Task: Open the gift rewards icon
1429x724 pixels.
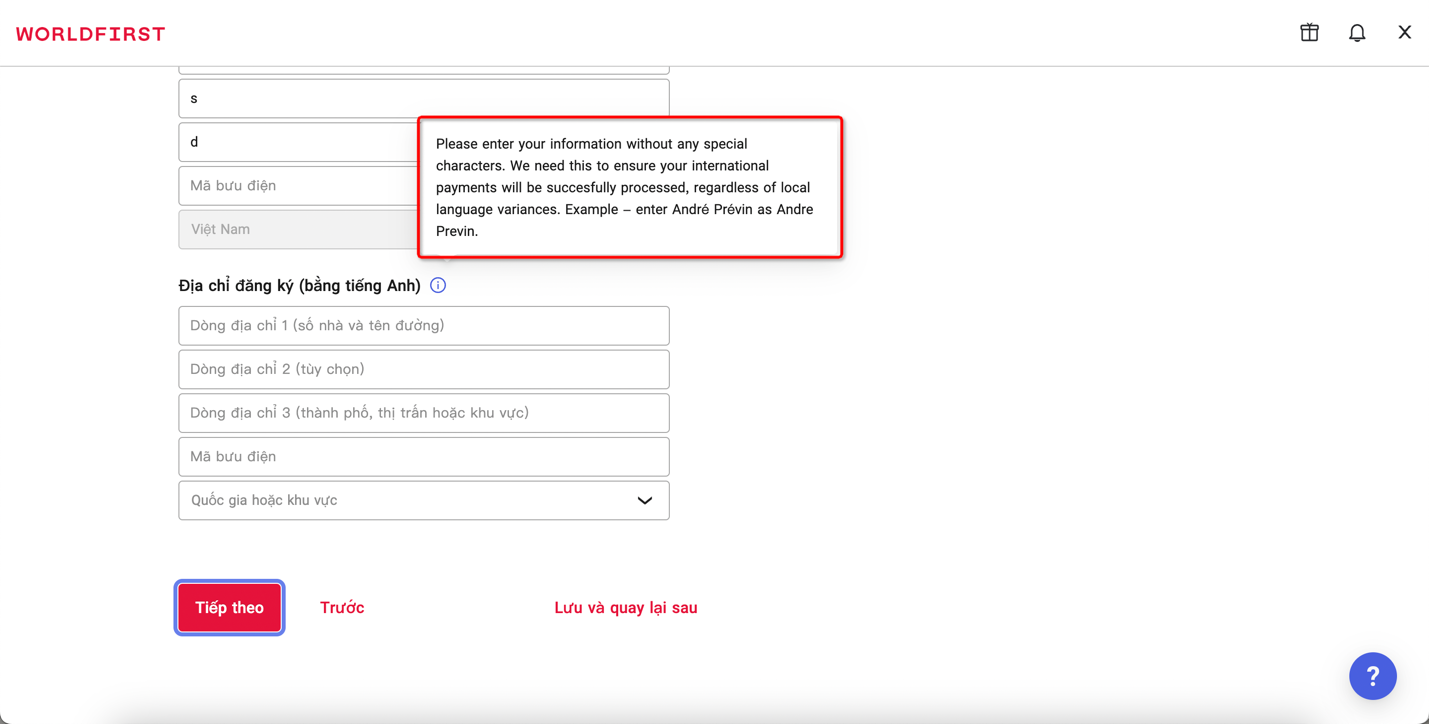Action: (1309, 33)
